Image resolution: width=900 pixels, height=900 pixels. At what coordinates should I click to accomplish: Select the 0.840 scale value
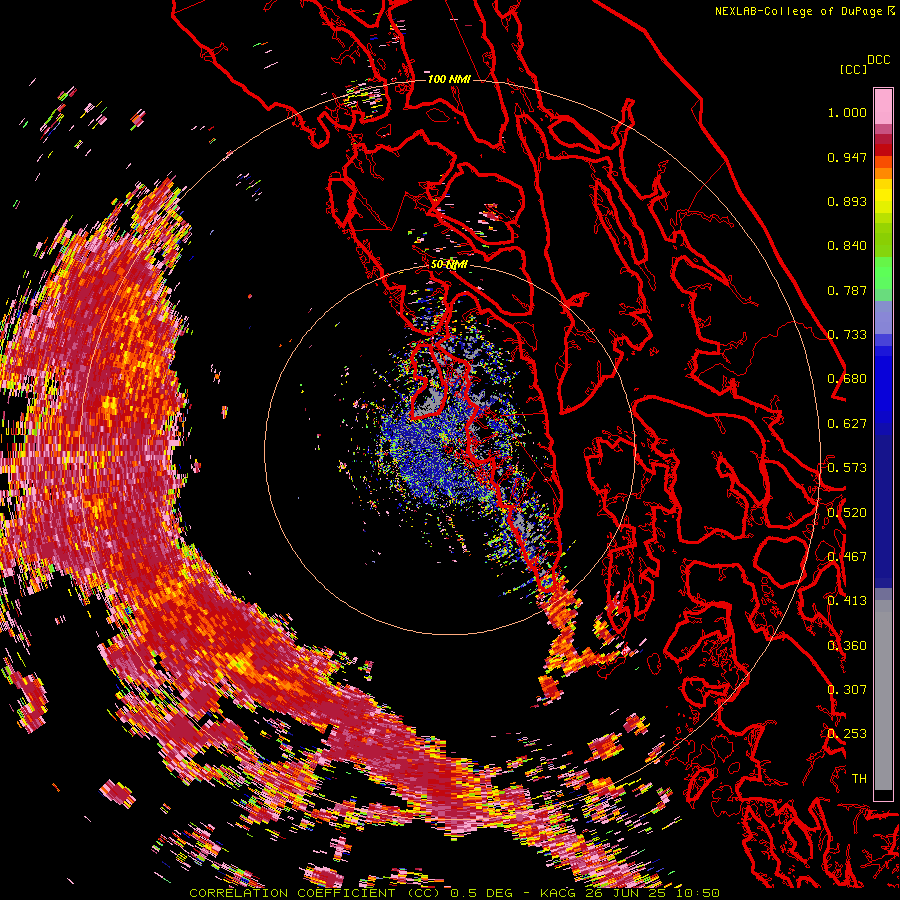click(847, 246)
